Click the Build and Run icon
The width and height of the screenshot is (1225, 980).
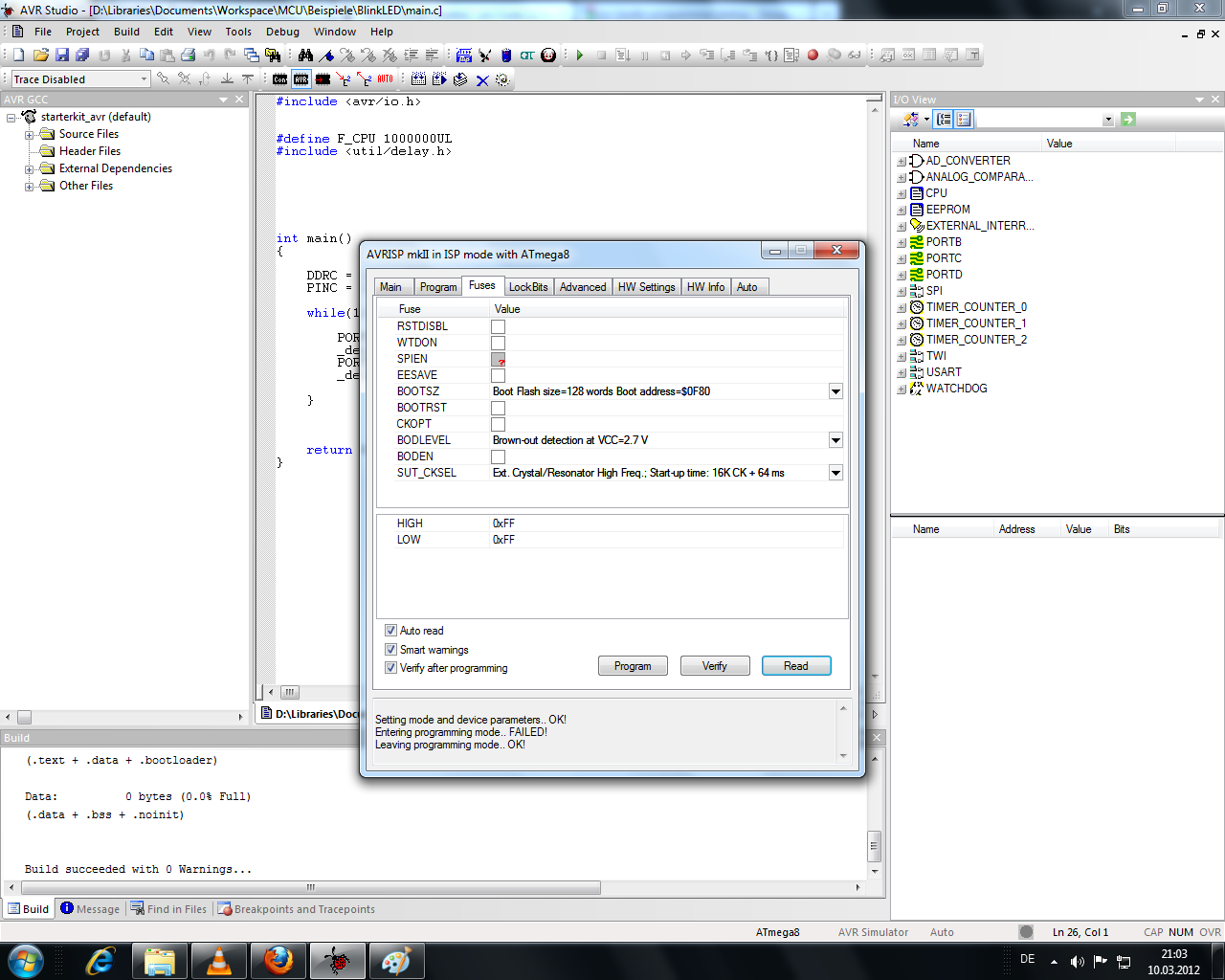click(x=439, y=79)
